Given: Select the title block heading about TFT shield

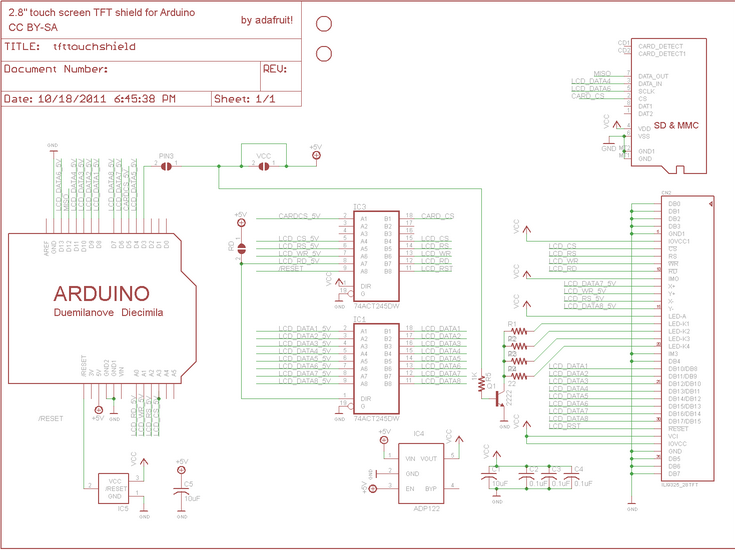Looking at the screenshot, I should (102, 13).
